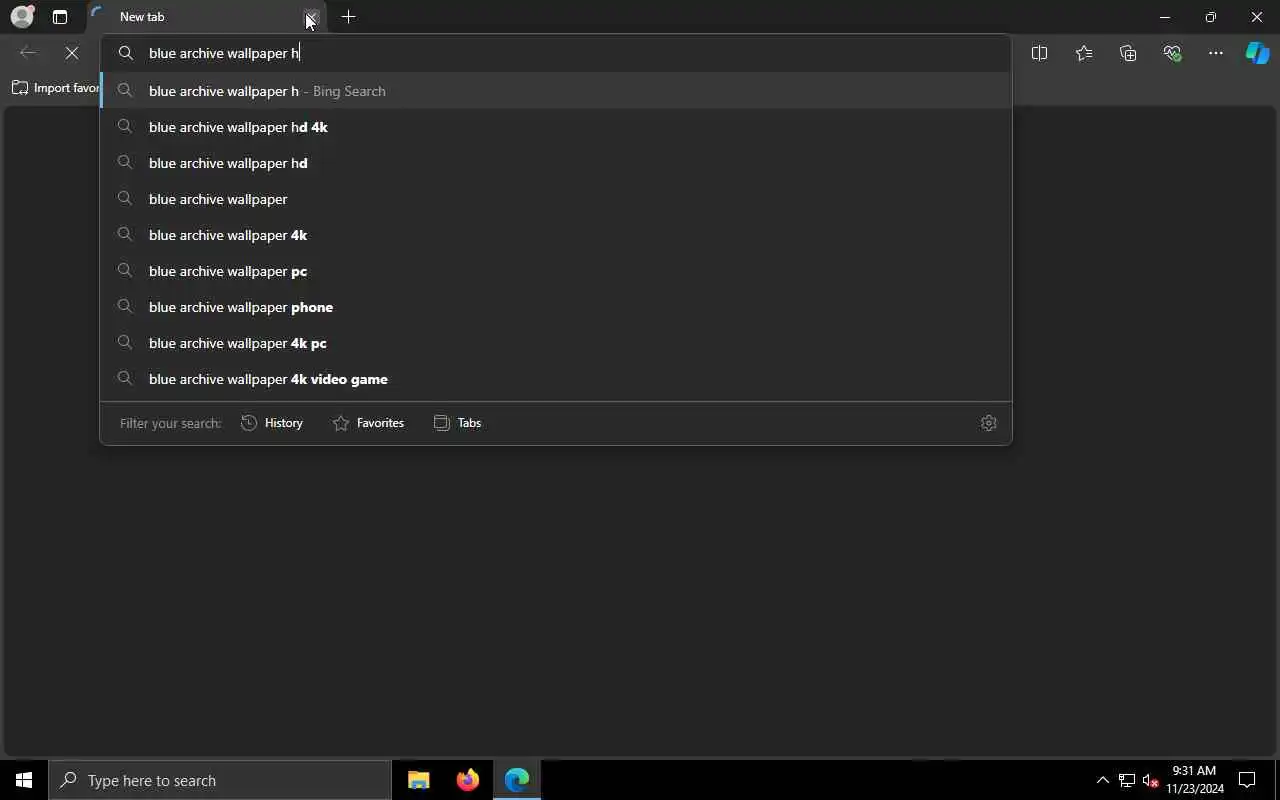Show hidden tray icons chevron
Image resolution: width=1280 pixels, height=800 pixels.
pyautogui.click(x=1103, y=780)
